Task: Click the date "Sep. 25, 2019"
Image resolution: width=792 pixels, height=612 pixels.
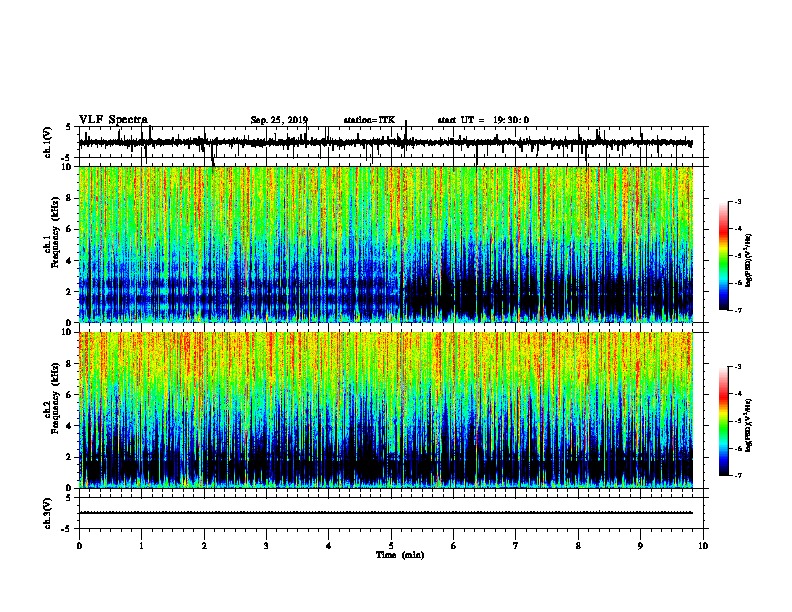Action: (279, 120)
